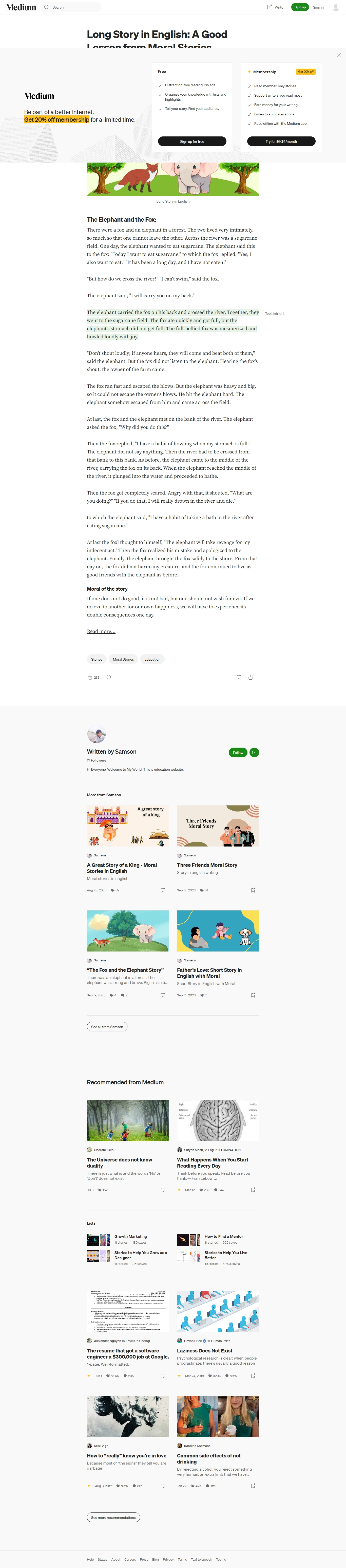The width and height of the screenshot is (346, 1568).
Task: Select the Education tag
Action: click(153, 659)
